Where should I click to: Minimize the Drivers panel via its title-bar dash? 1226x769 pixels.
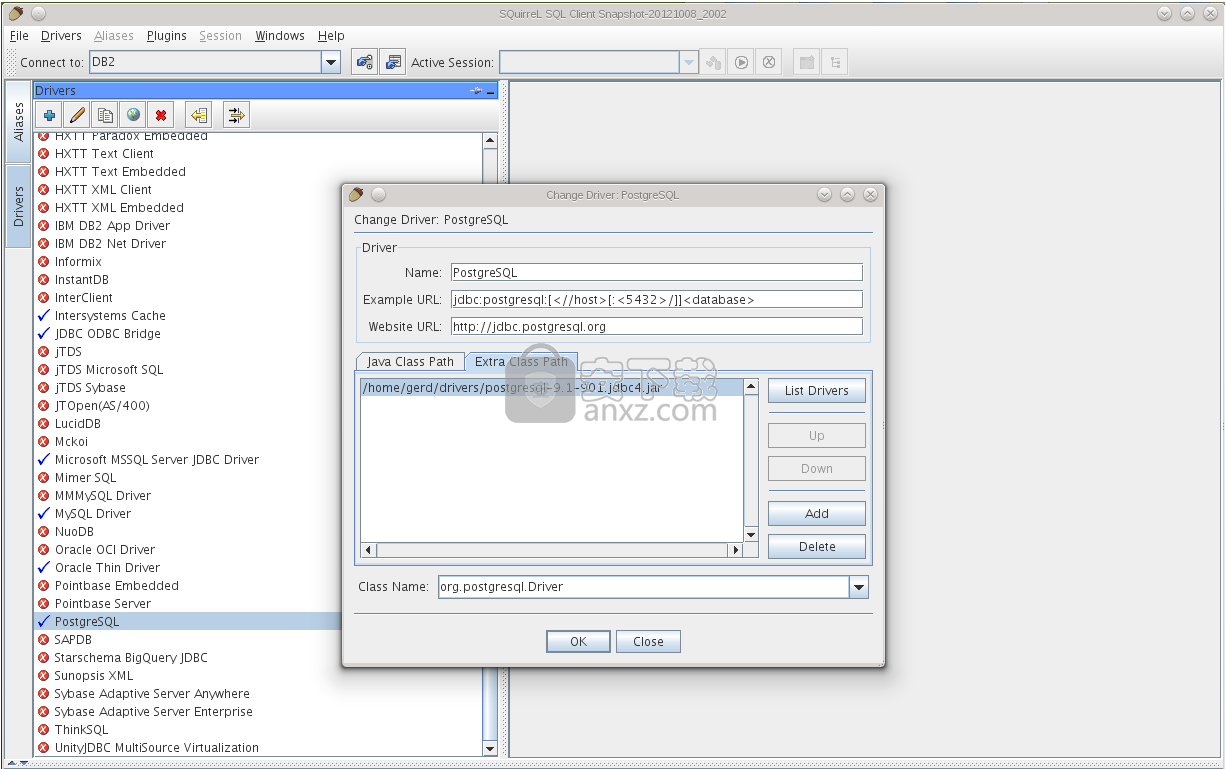point(491,91)
